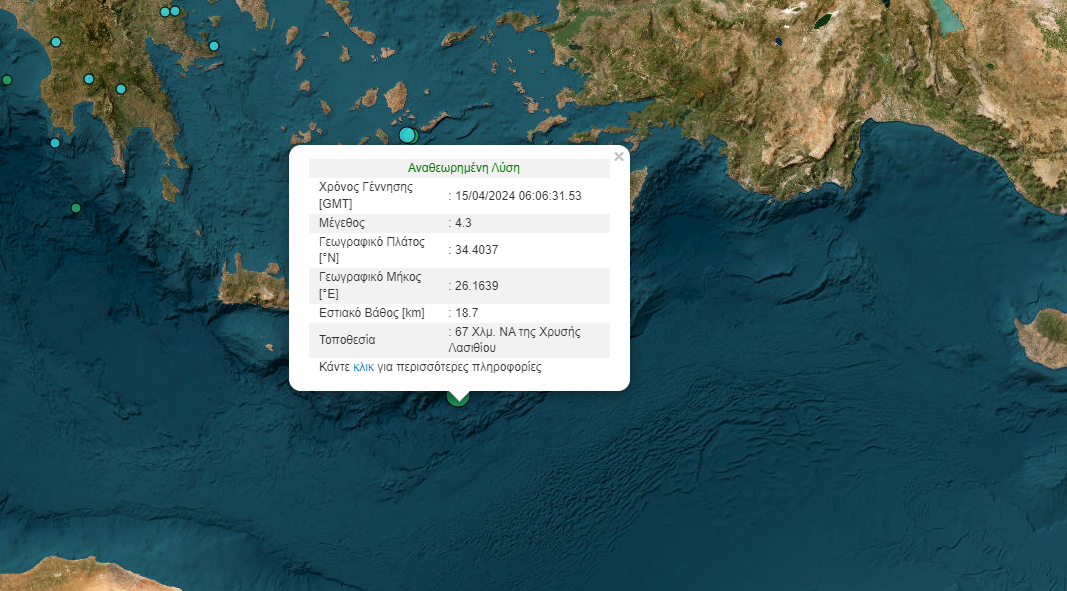Click the magnitude value '4.3'
The image size is (1067, 591).
coord(463,223)
